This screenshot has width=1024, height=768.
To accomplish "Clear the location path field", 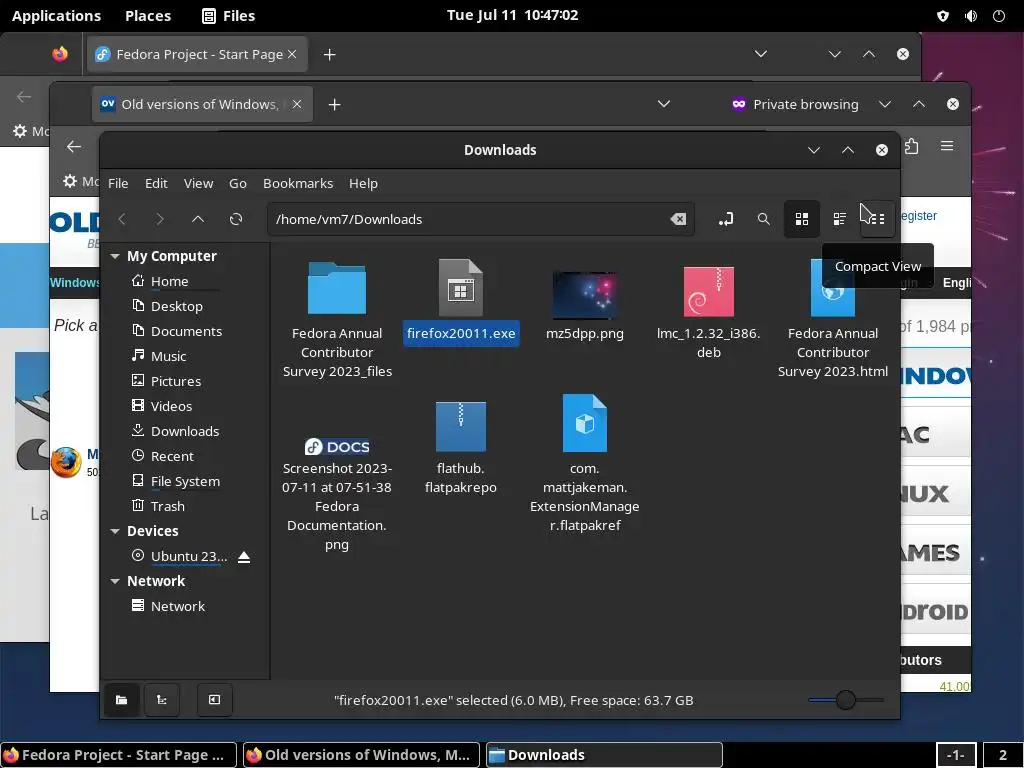I will click(x=678, y=219).
